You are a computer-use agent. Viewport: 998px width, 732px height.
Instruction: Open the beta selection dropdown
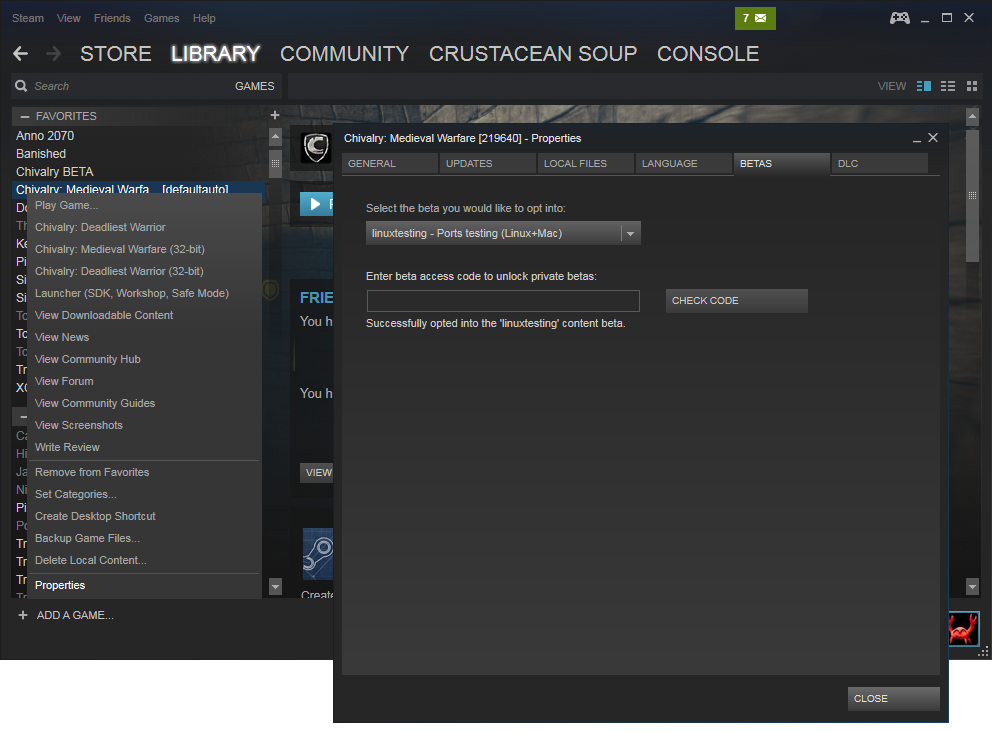(x=503, y=233)
